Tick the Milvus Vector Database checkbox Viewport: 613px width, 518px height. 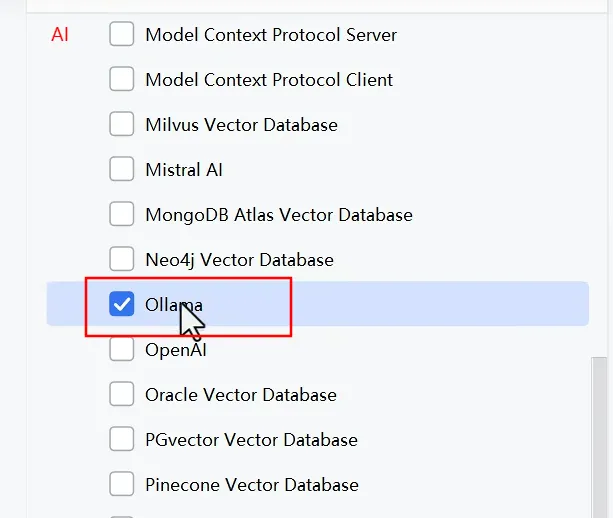(122, 125)
